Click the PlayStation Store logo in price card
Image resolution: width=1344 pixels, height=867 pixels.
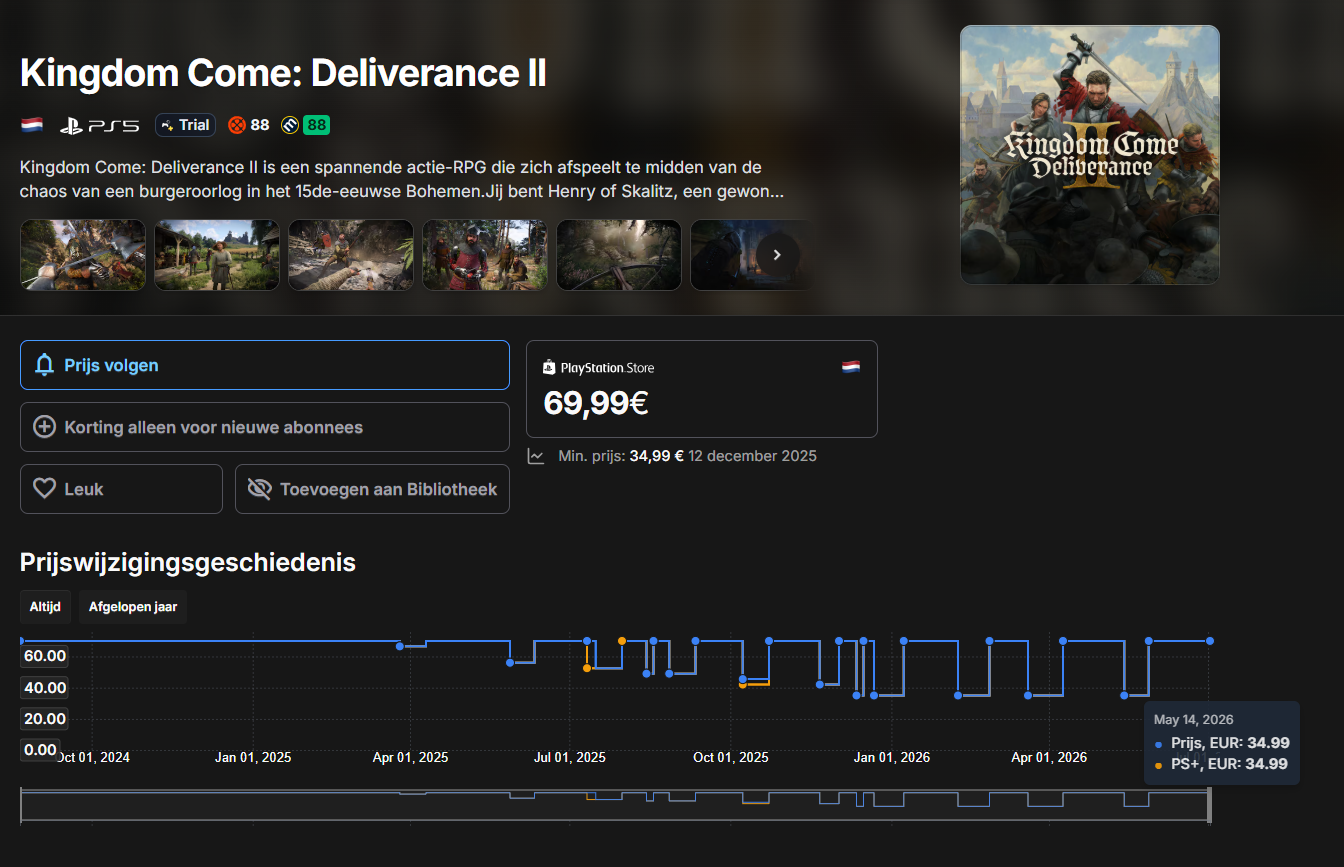[598, 368]
